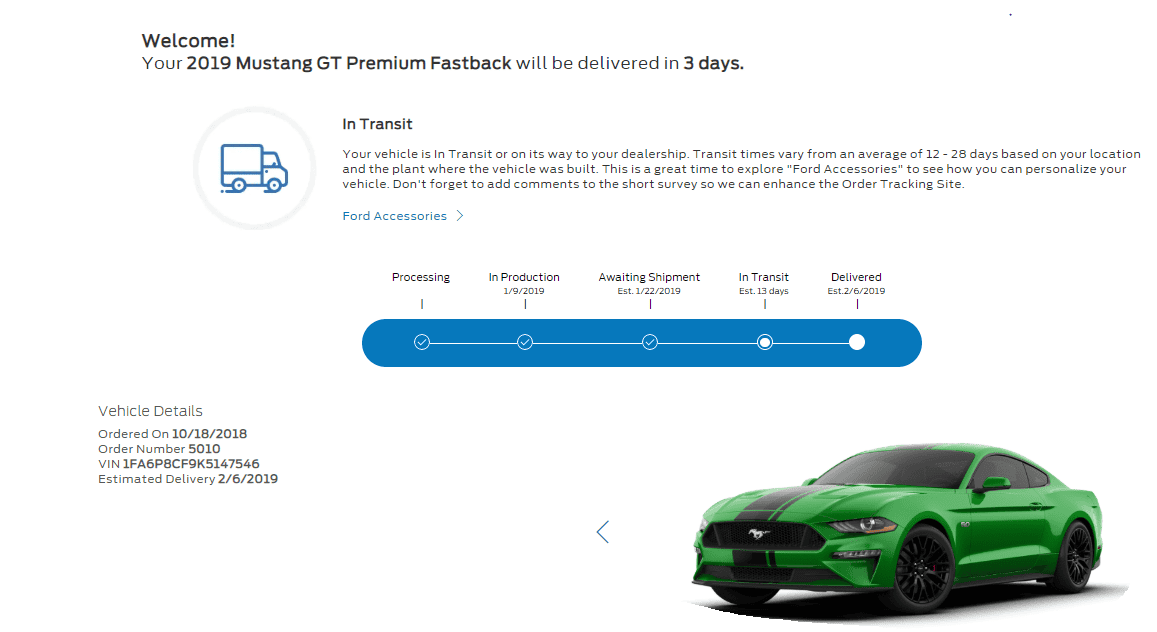This screenshot has height=632, width=1157.
Task: Click the delivery truck In Transit icon
Action: [254, 168]
